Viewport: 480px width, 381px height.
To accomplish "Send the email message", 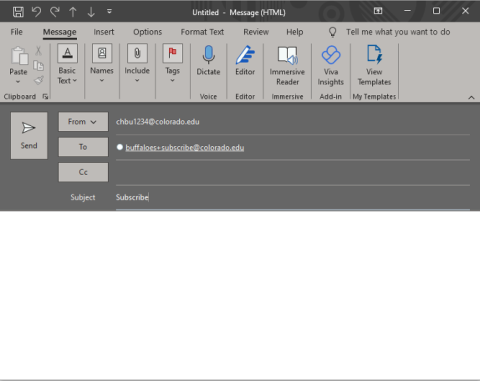I will (29, 136).
